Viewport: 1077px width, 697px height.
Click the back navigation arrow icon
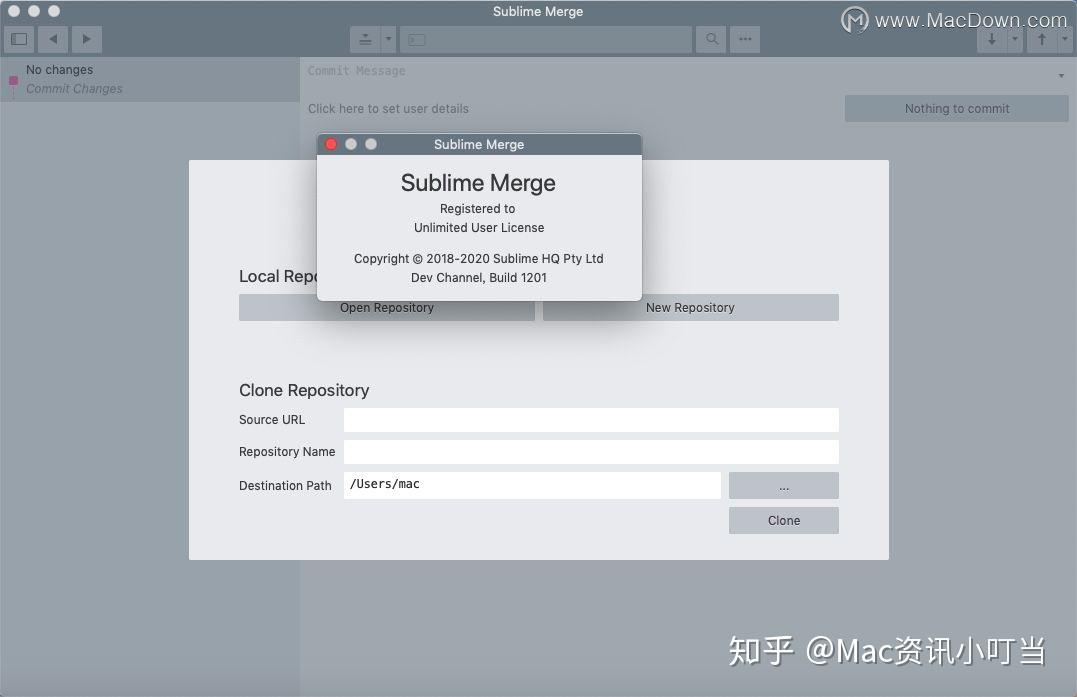point(52,39)
